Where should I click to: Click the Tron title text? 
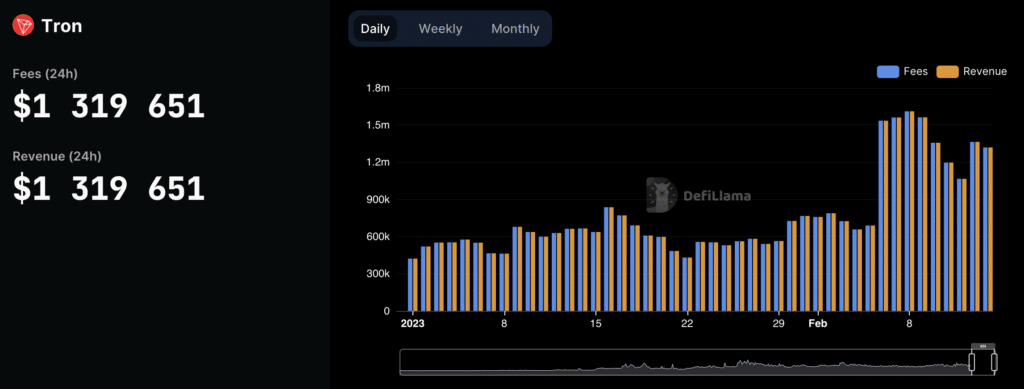click(x=61, y=26)
